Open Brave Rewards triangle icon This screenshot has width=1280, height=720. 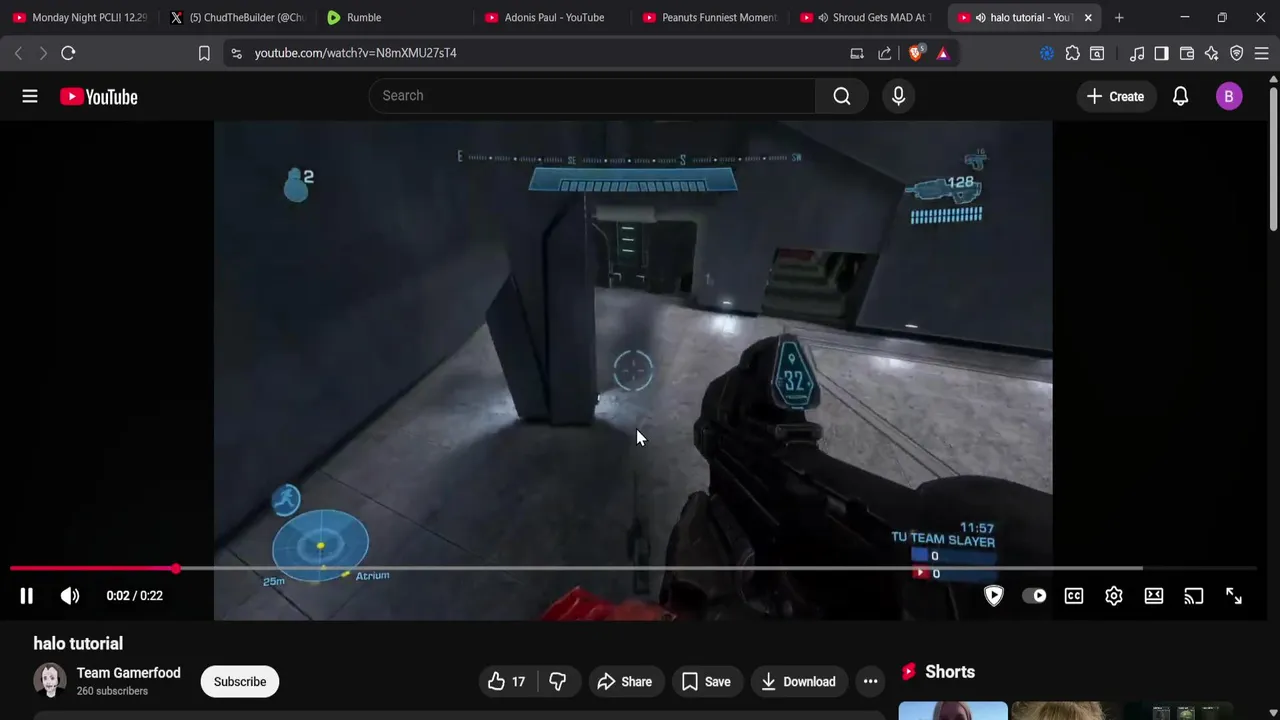coord(943,53)
